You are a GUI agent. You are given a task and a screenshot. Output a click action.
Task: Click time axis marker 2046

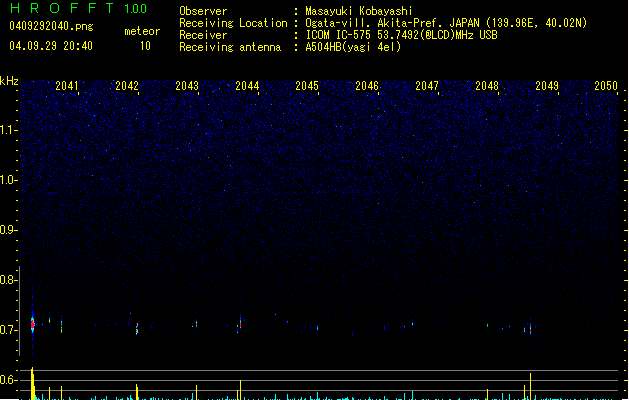[367, 86]
